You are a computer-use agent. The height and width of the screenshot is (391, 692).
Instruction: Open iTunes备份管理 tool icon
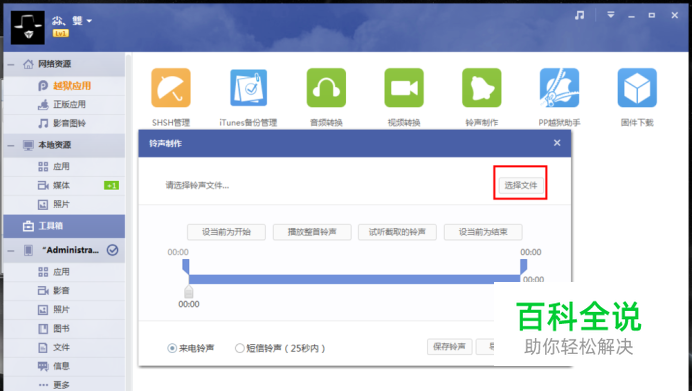248,88
